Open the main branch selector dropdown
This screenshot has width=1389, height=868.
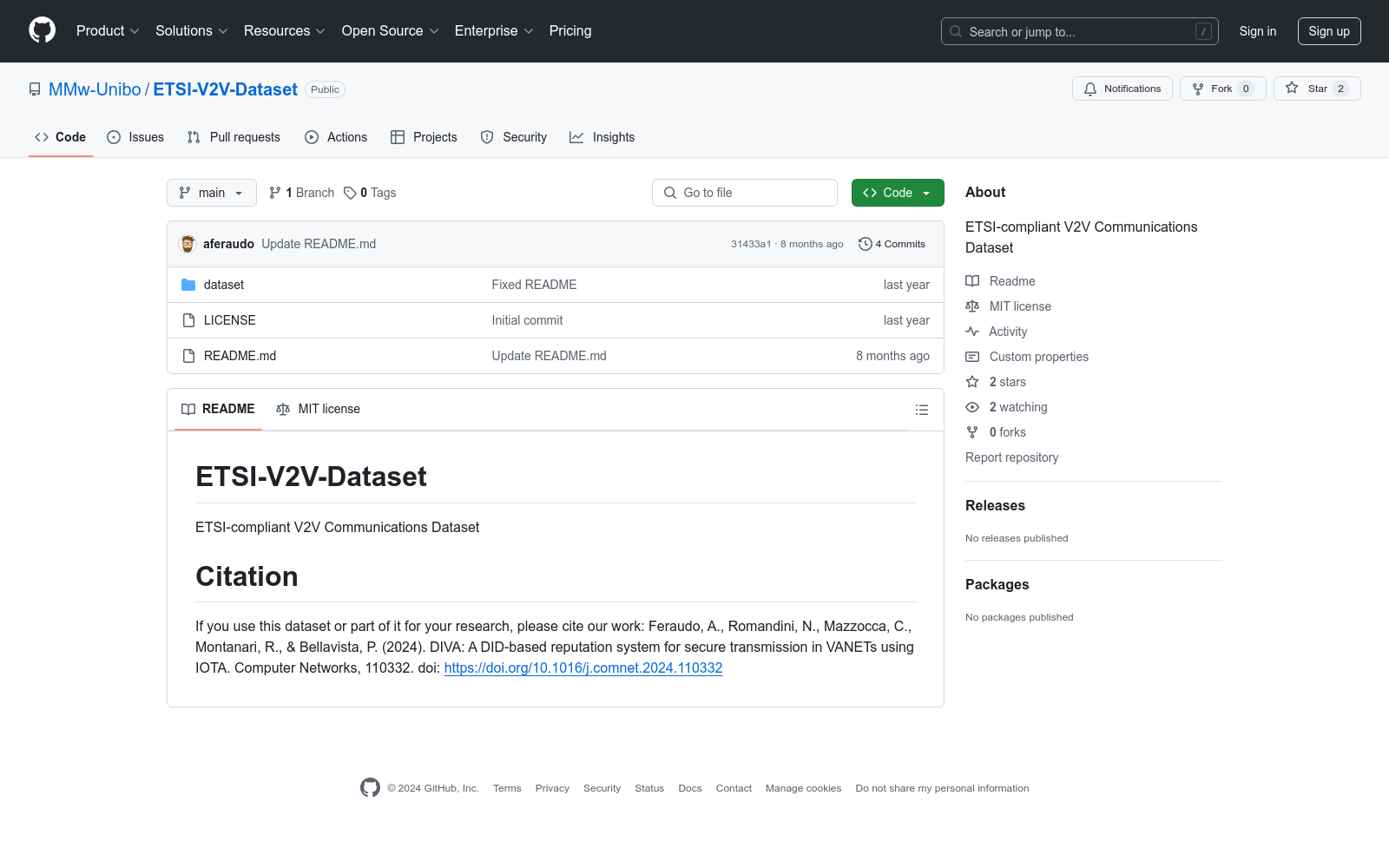[212, 193]
